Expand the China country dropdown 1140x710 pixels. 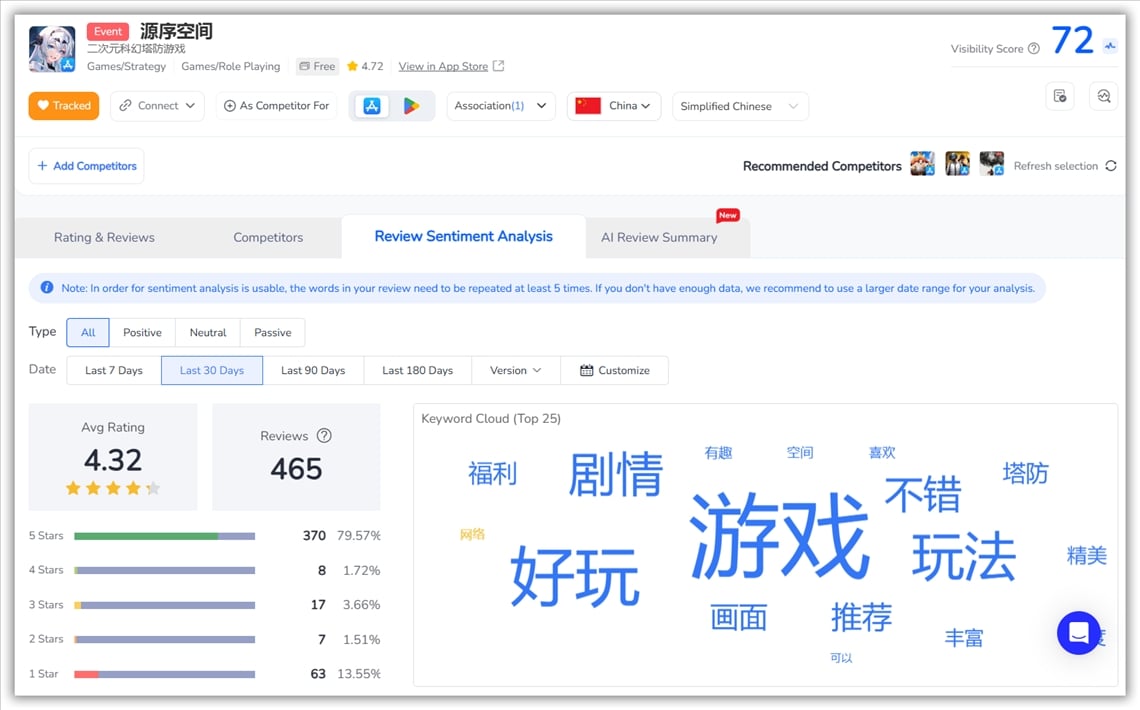613,106
